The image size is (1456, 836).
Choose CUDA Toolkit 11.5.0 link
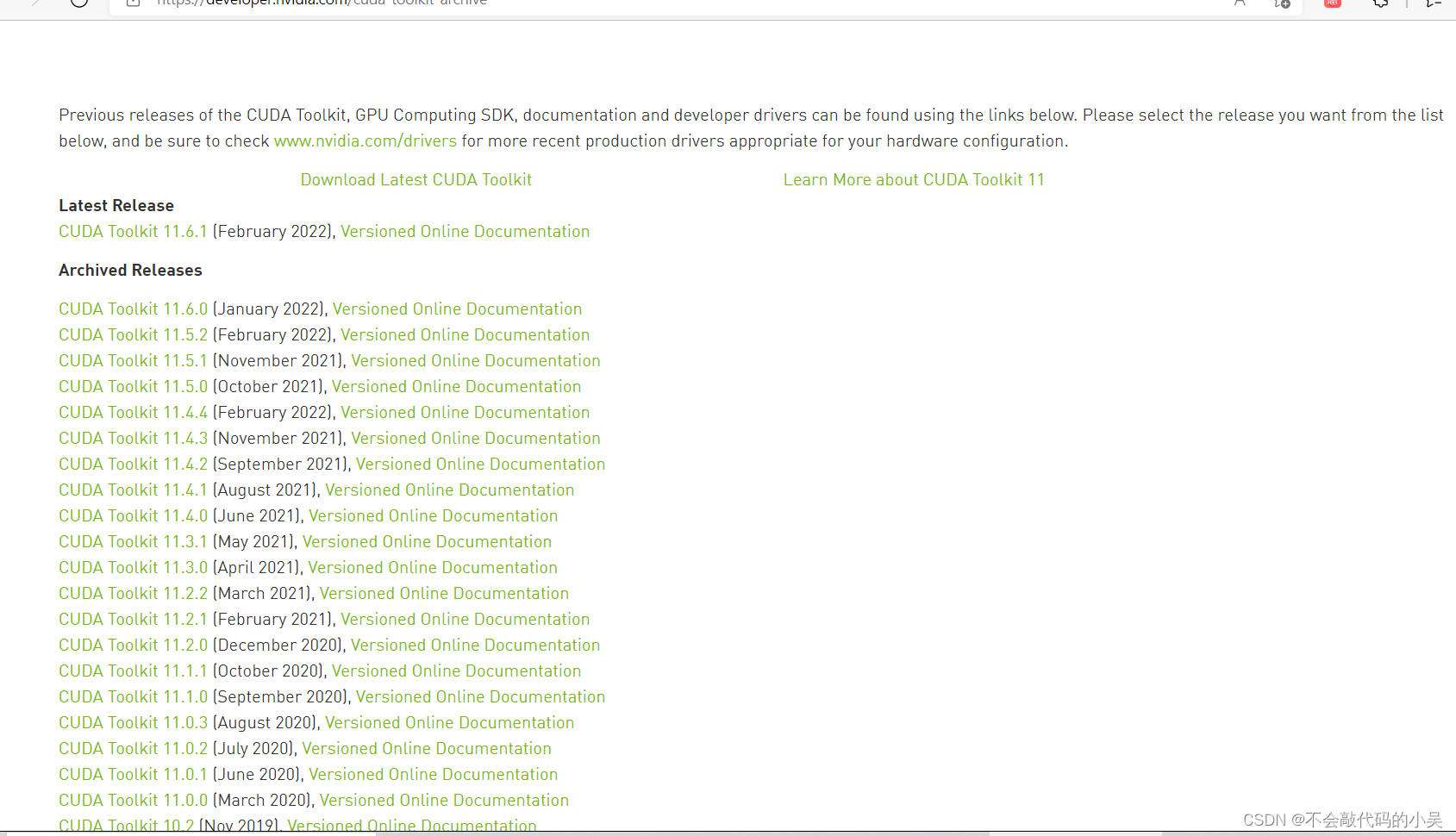coord(134,387)
